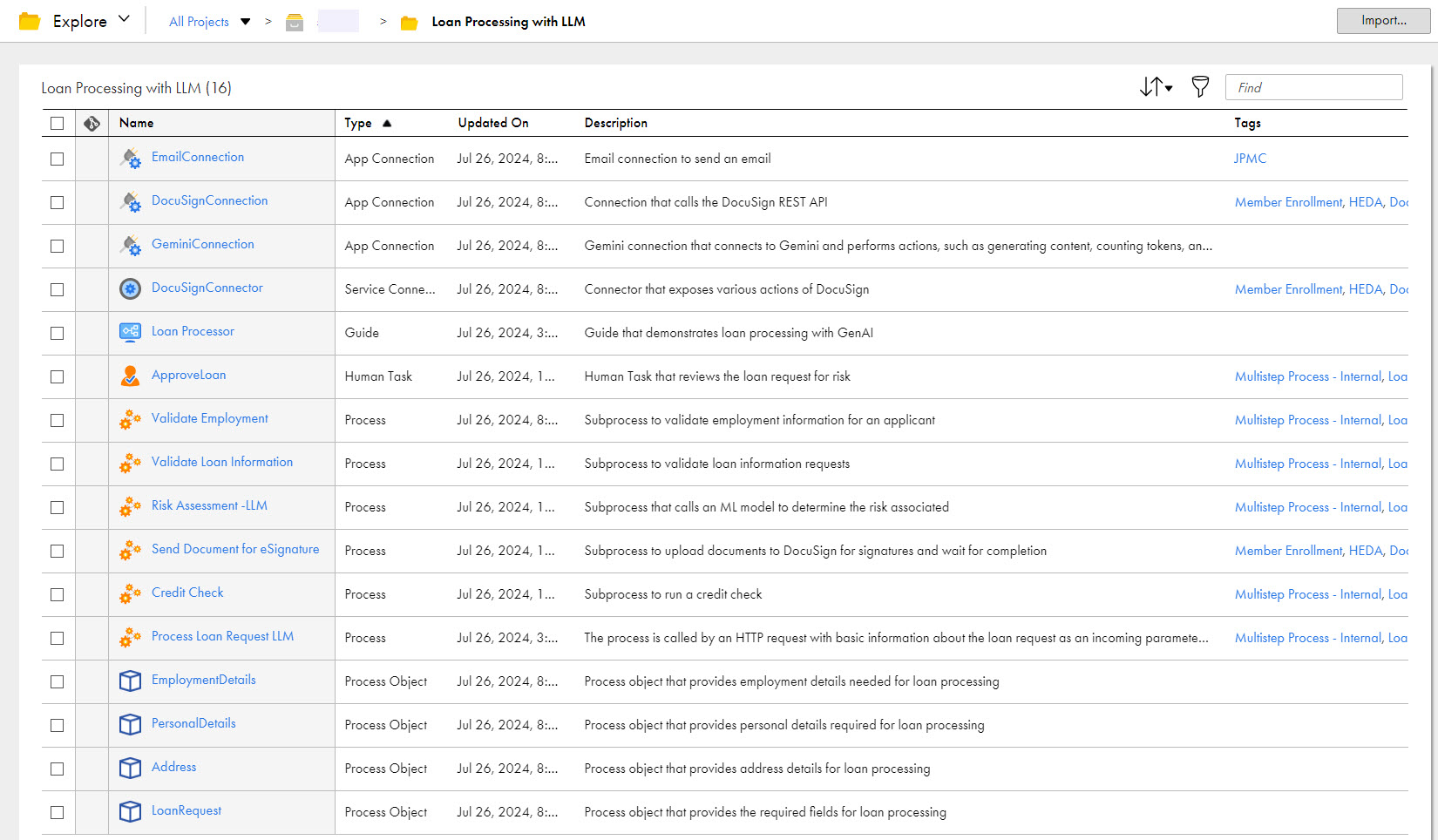Click the project box icon in breadcrumb
Viewport: 1438px width, 840px height.
(x=295, y=22)
